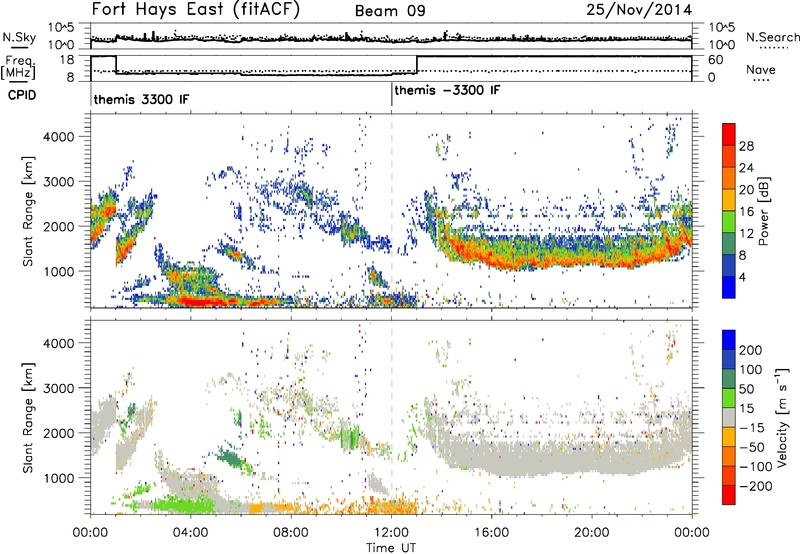
Task: Click the dashed 12:00 line in velocity panel
Action: point(391,417)
